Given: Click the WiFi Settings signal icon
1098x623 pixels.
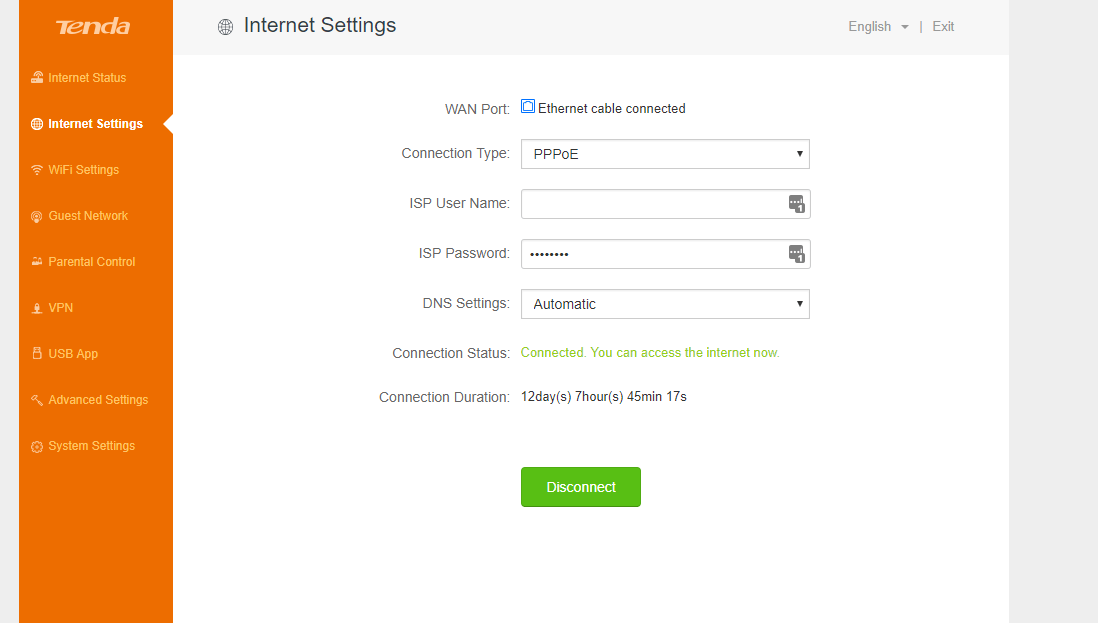Looking at the screenshot, I should (37, 170).
